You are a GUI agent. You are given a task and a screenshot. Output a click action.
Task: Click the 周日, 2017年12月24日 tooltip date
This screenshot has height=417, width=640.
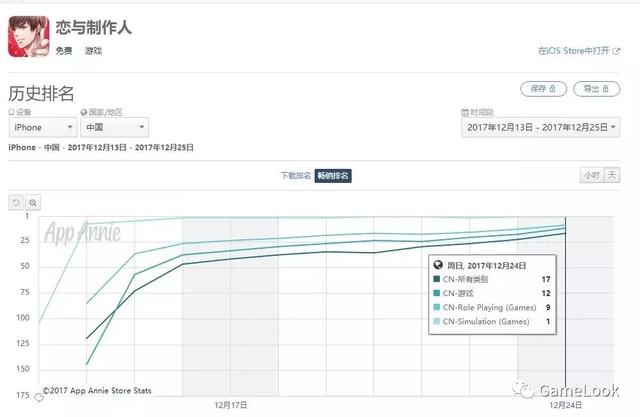[487, 266]
